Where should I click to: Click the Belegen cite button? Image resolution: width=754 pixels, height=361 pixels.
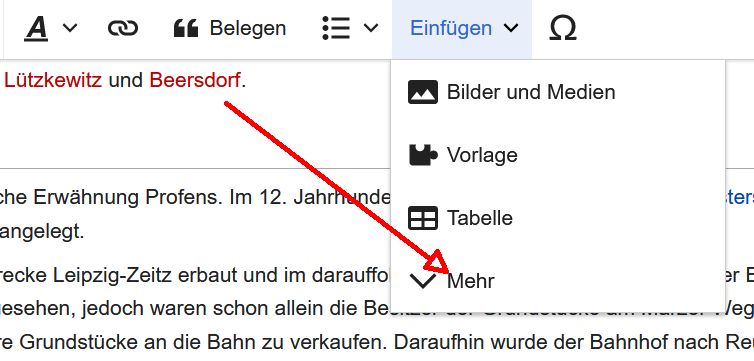tap(230, 28)
